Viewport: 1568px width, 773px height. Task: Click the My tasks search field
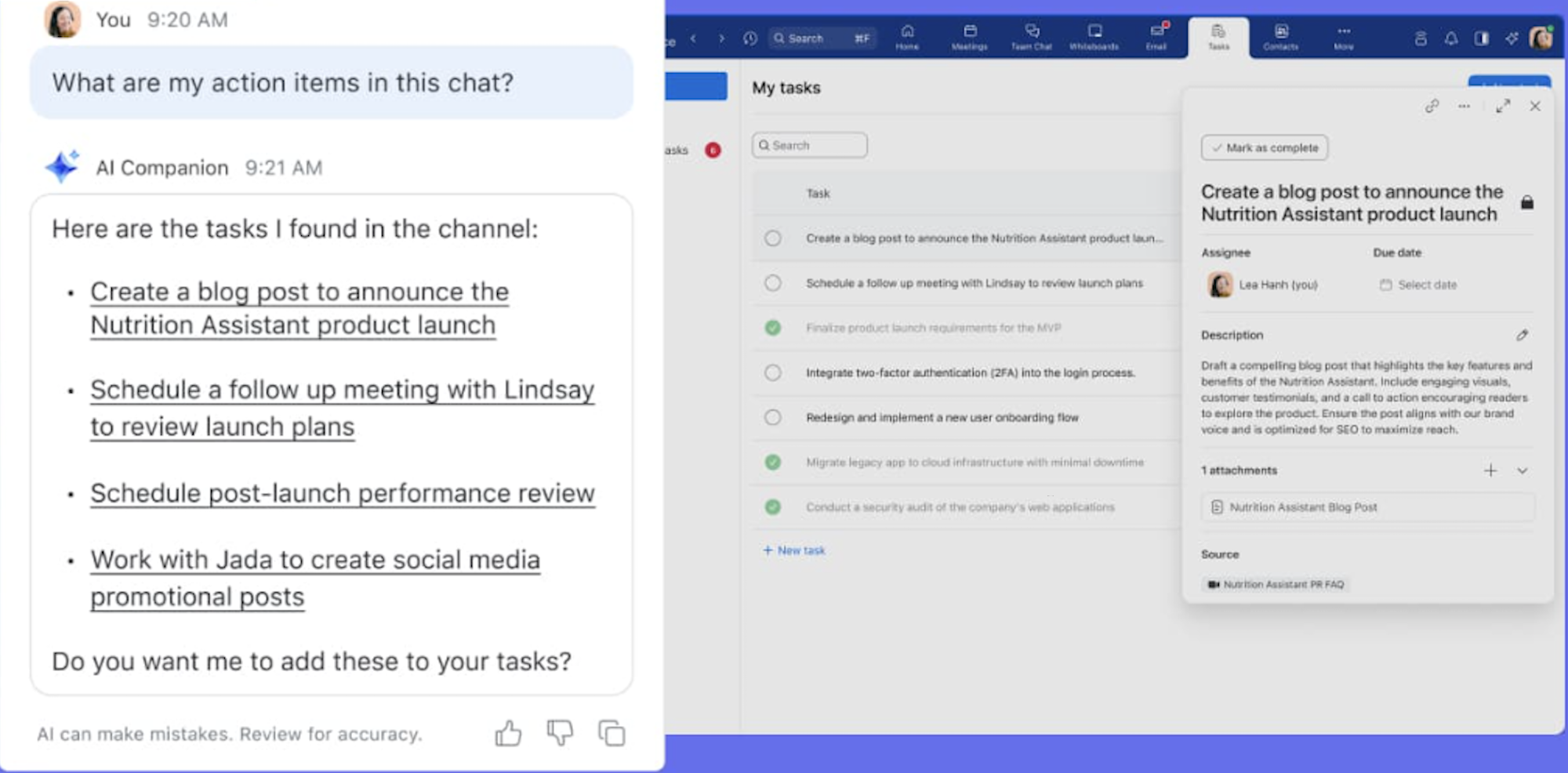[810, 145]
